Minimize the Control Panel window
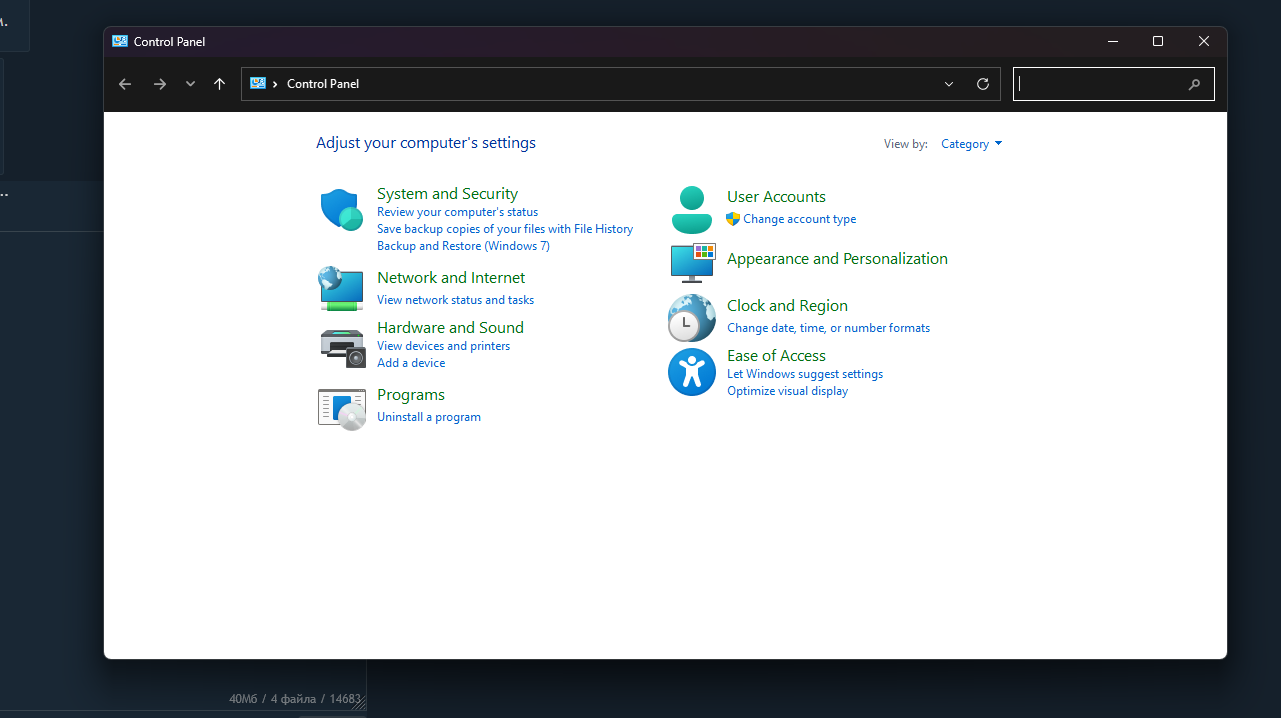The image size is (1281, 718). [1113, 41]
